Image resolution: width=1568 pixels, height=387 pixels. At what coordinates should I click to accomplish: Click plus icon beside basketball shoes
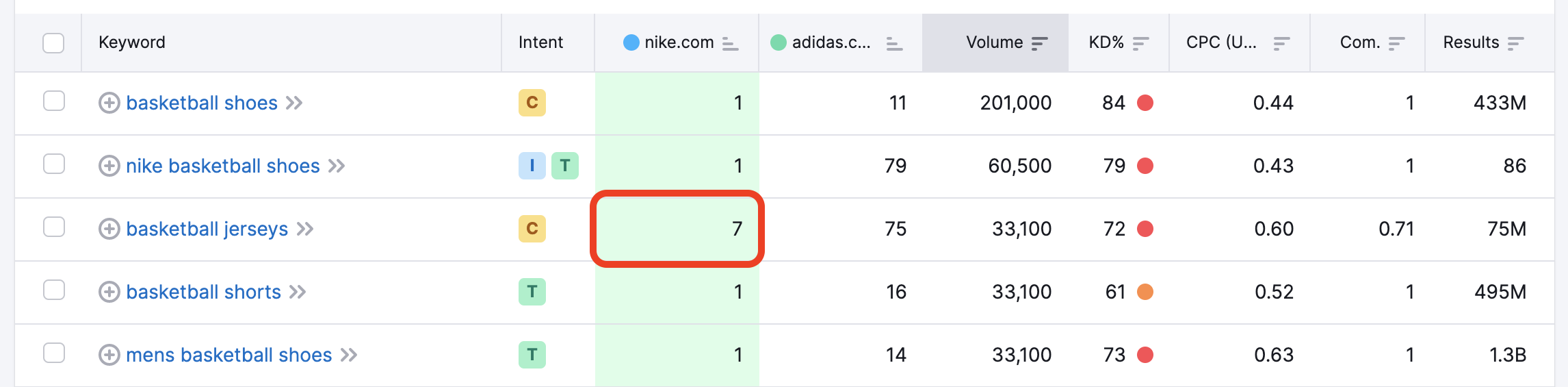[109, 103]
